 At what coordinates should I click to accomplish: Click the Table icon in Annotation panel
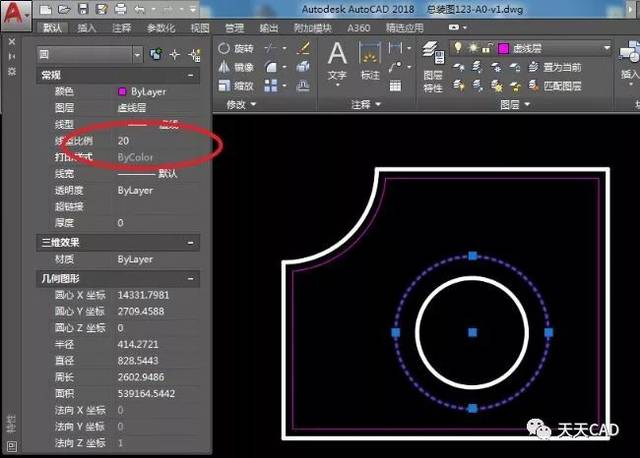coord(395,86)
